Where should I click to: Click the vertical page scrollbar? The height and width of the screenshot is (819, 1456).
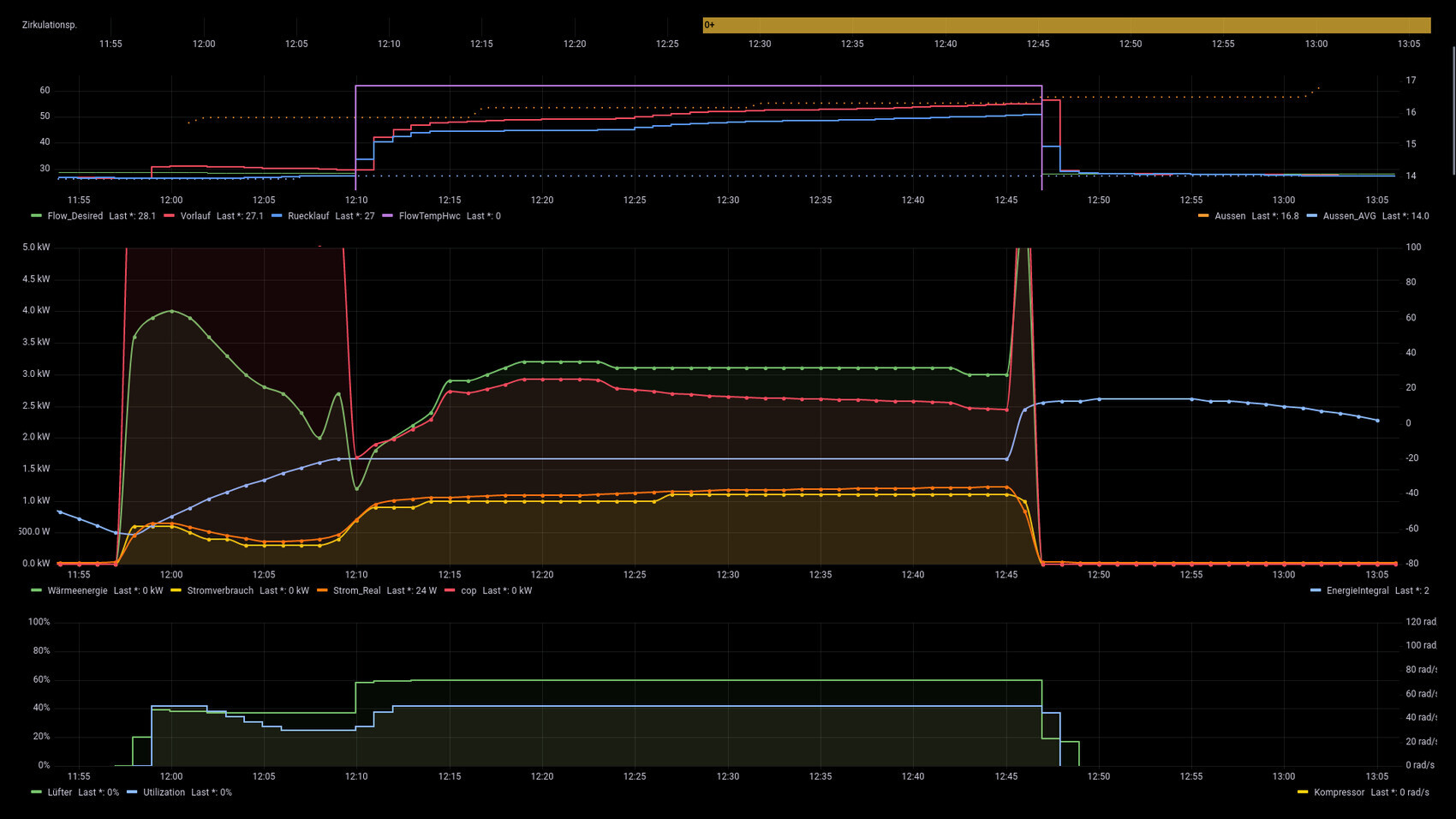click(x=1453, y=111)
